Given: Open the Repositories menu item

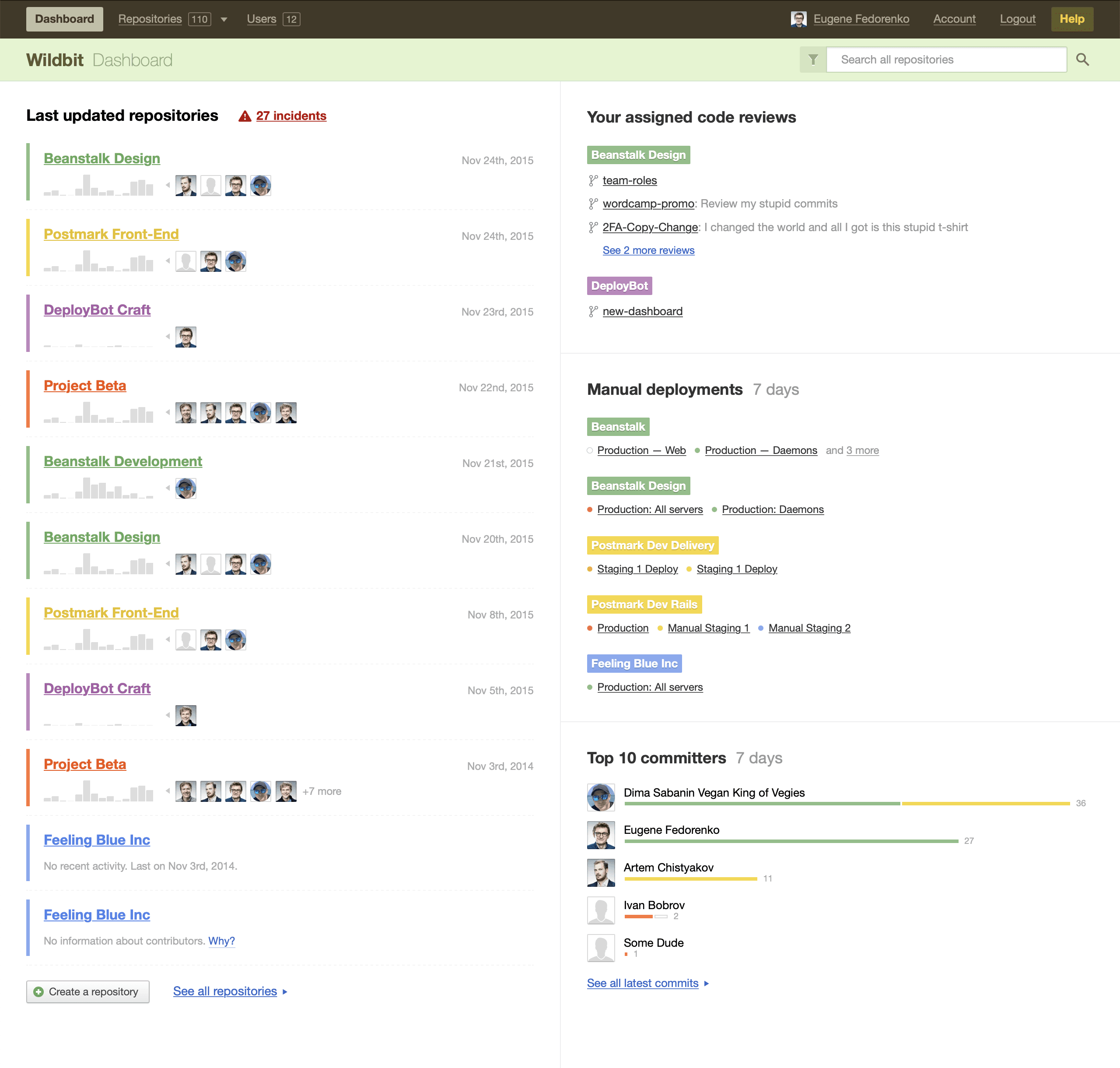Looking at the screenshot, I should 150,19.
